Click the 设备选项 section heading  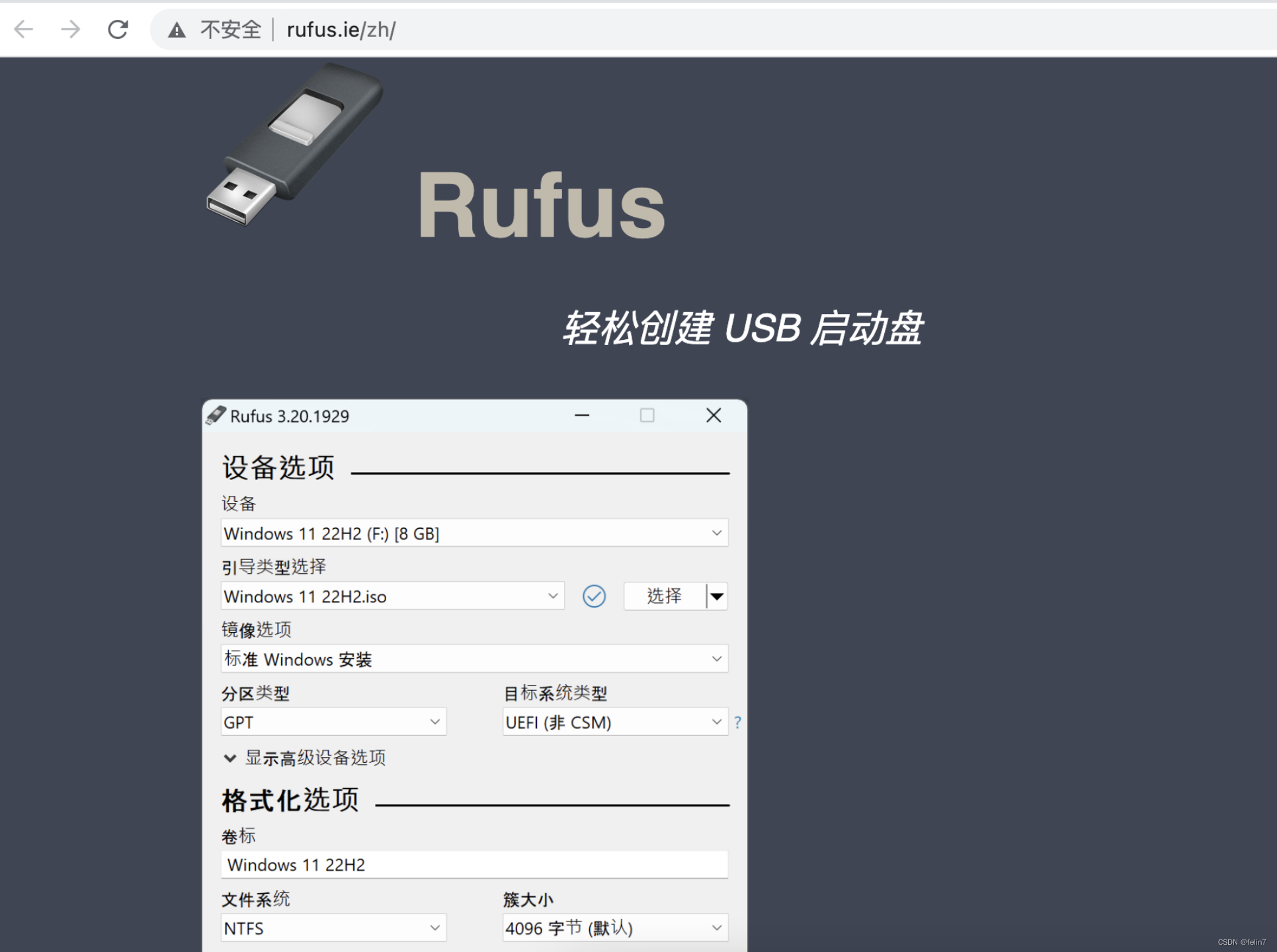278,467
